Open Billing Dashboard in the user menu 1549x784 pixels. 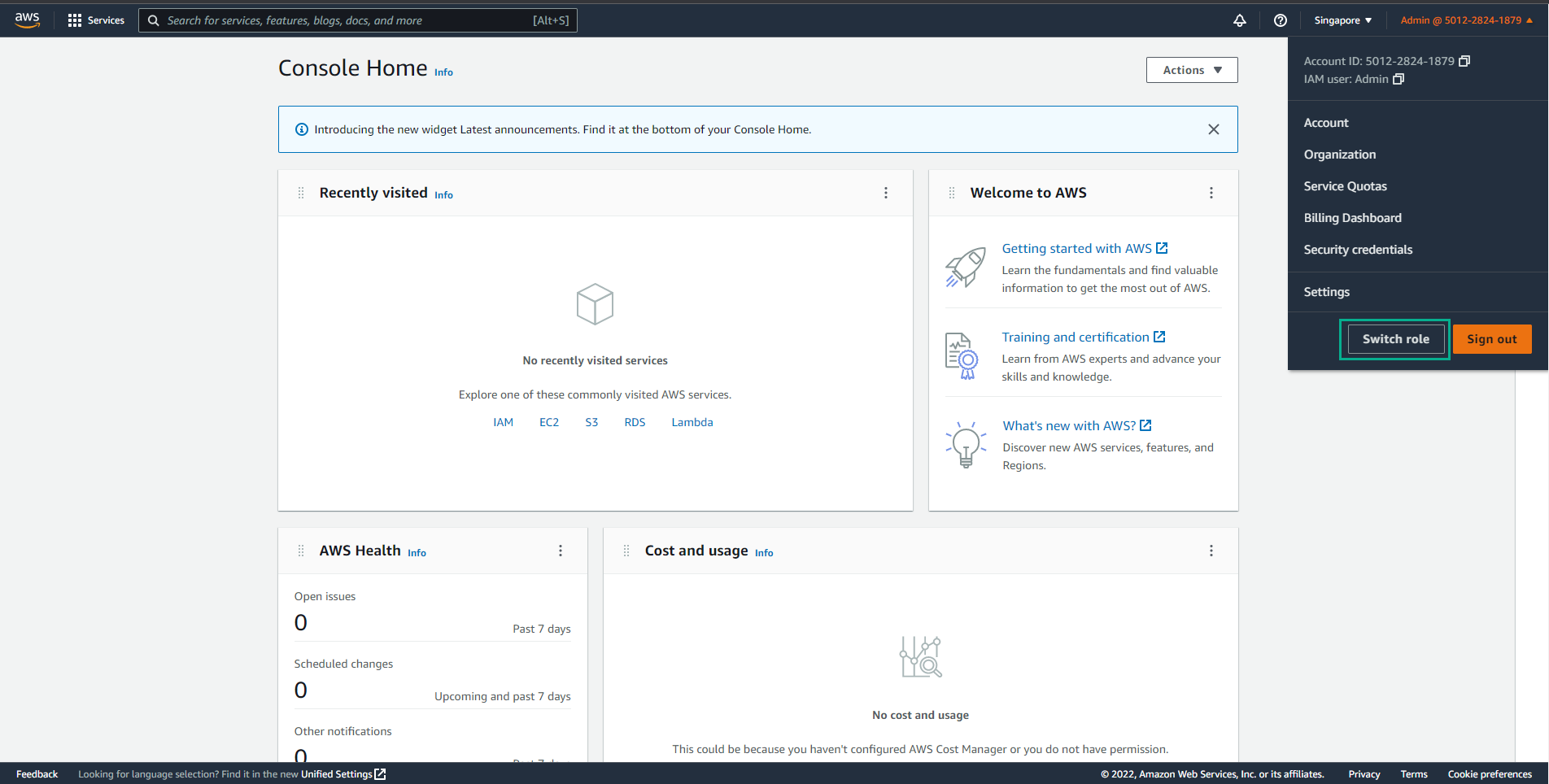1353,218
